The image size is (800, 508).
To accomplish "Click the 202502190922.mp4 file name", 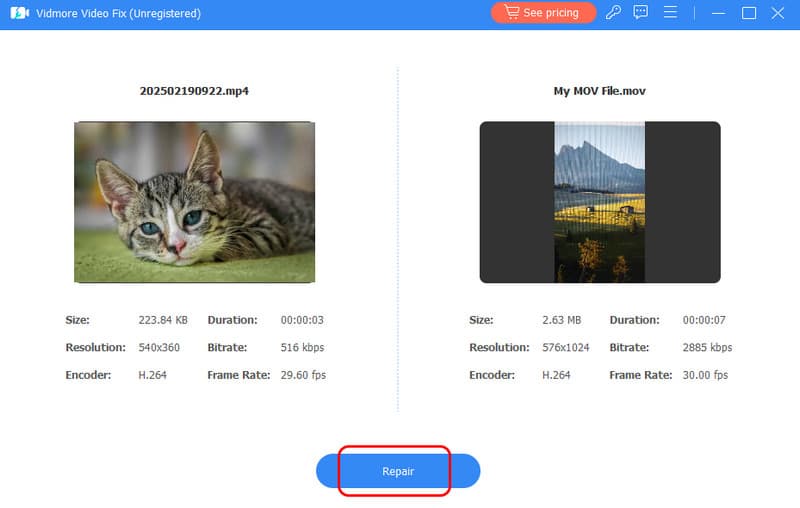I will (194, 90).
